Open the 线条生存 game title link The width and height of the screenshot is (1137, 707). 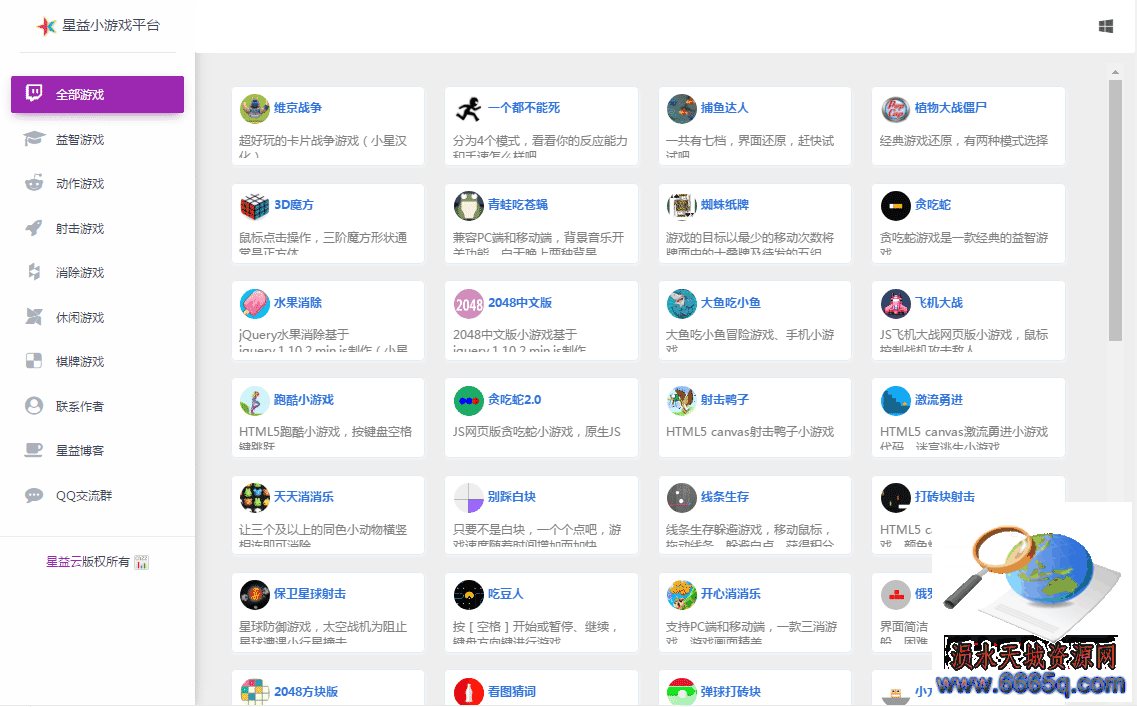point(724,497)
